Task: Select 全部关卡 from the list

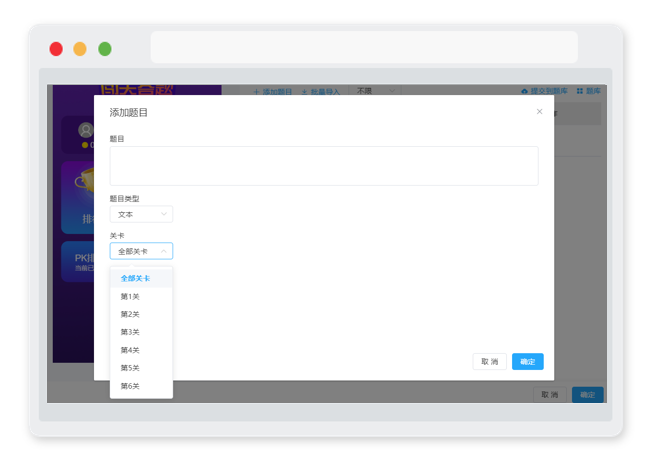Action: 141,278
